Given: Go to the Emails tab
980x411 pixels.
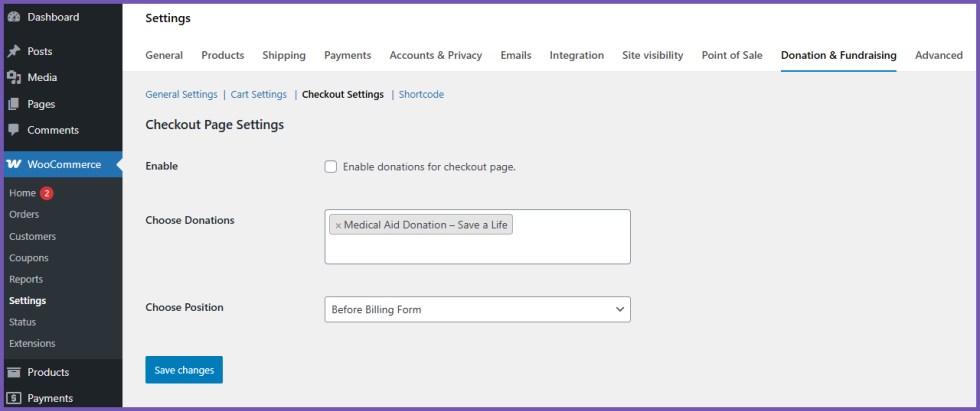Looking at the screenshot, I should pos(516,55).
